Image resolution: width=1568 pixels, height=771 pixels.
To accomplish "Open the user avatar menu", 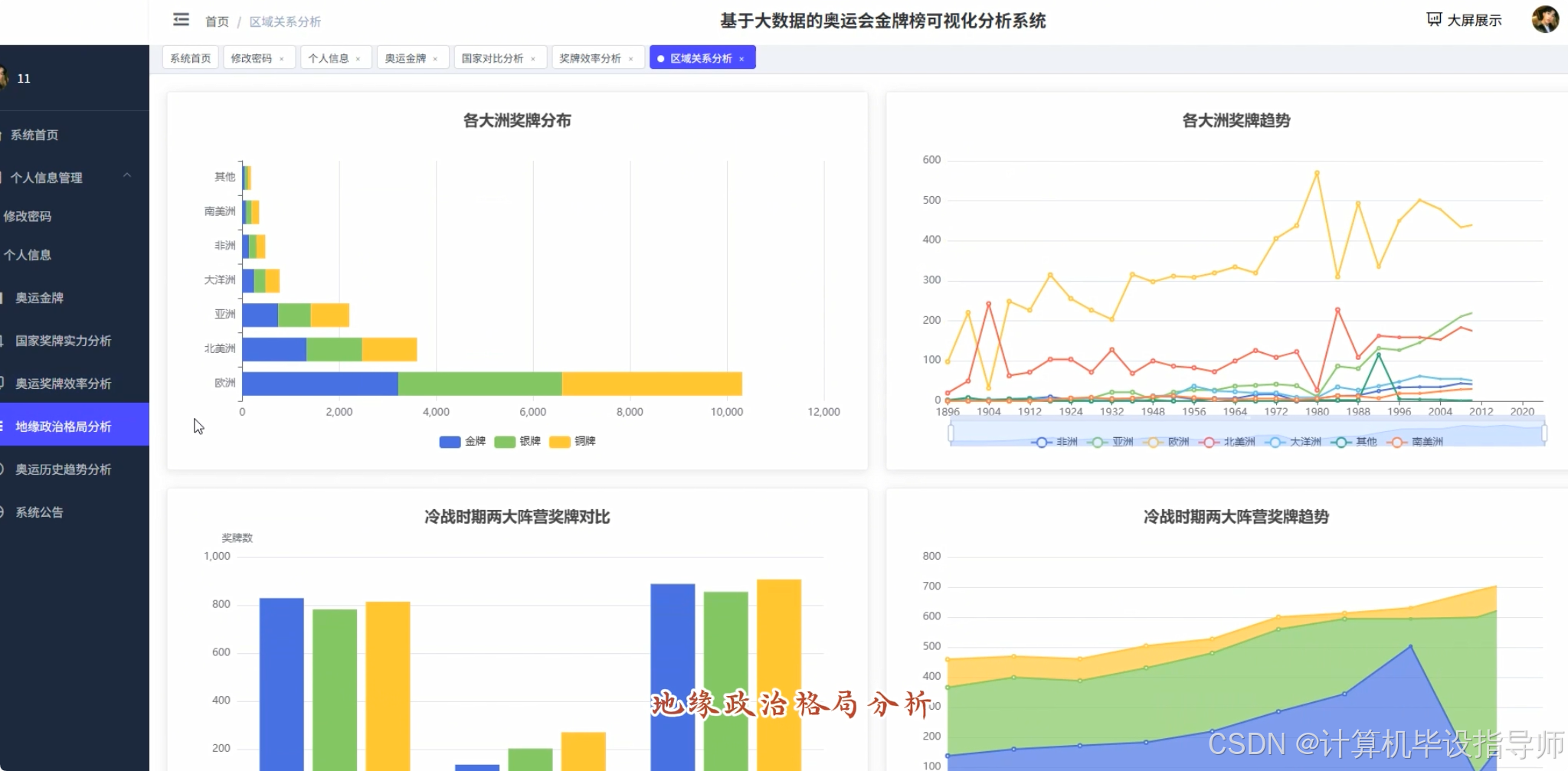I will point(1545,19).
